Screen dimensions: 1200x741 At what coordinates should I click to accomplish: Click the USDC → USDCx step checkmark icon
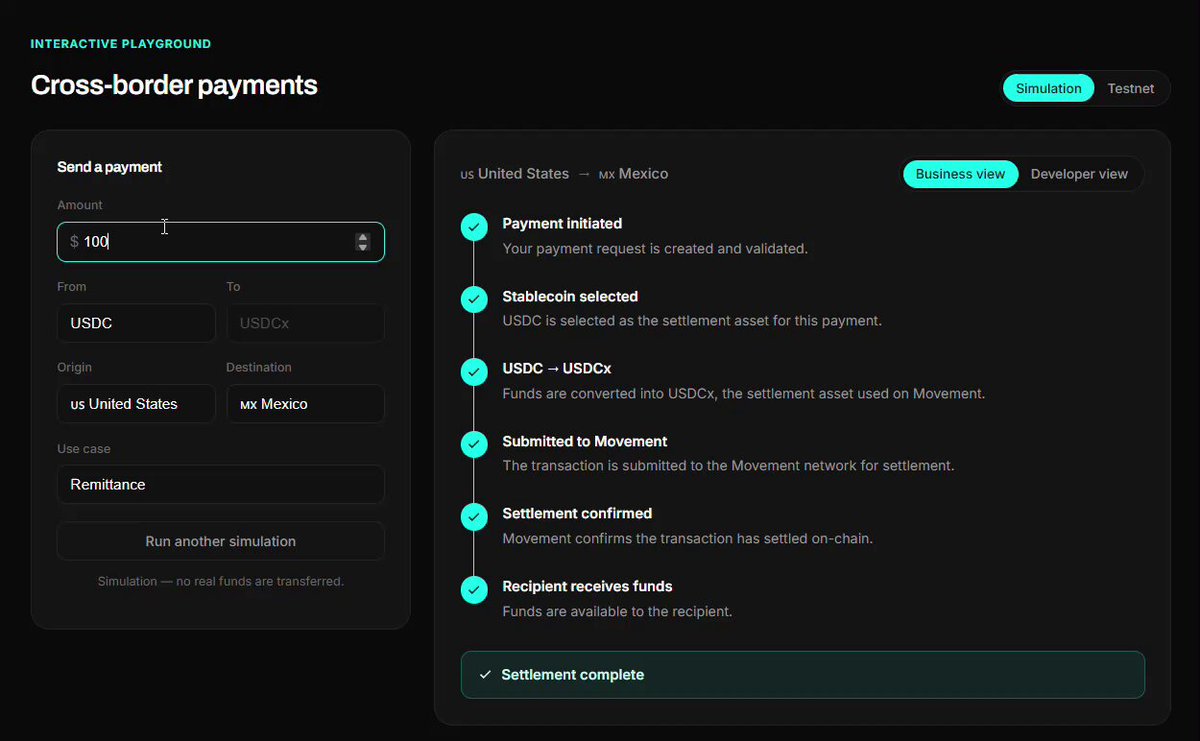pos(474,372)
